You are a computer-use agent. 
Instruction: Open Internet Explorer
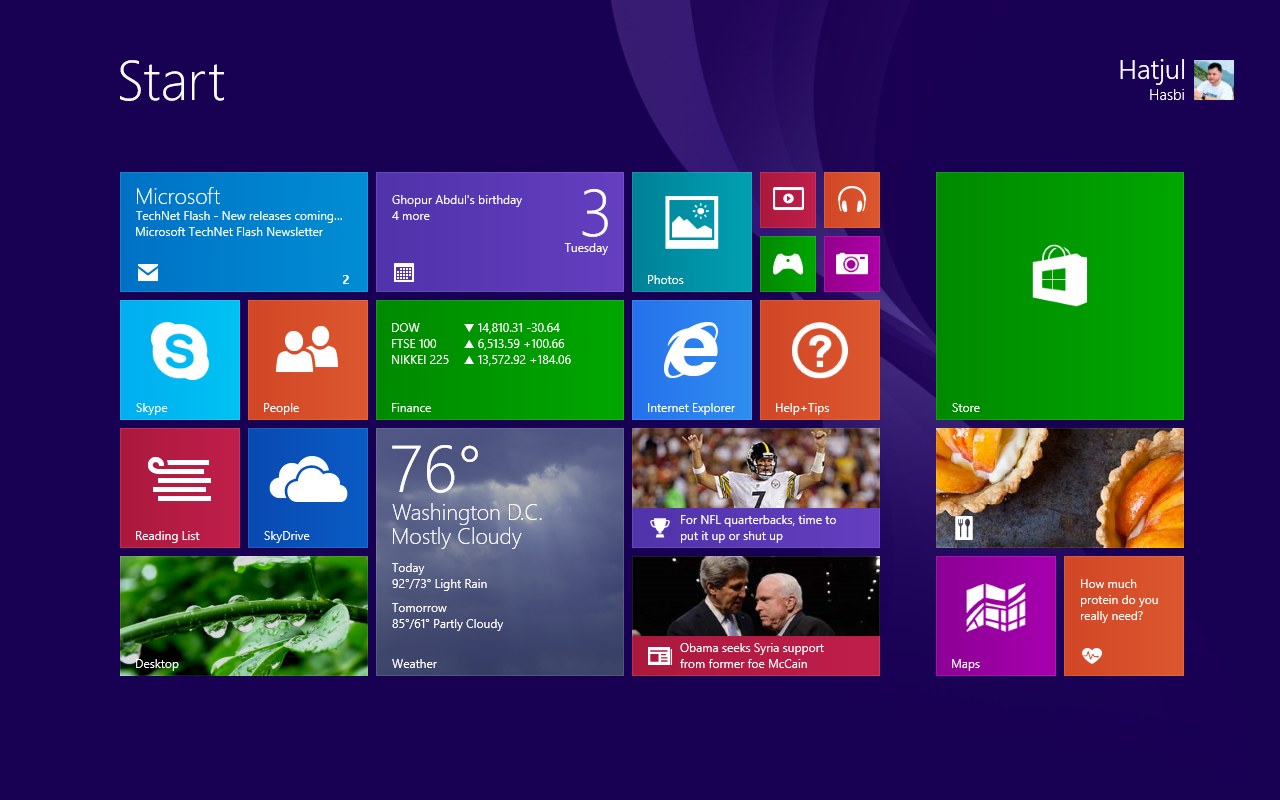691,360
